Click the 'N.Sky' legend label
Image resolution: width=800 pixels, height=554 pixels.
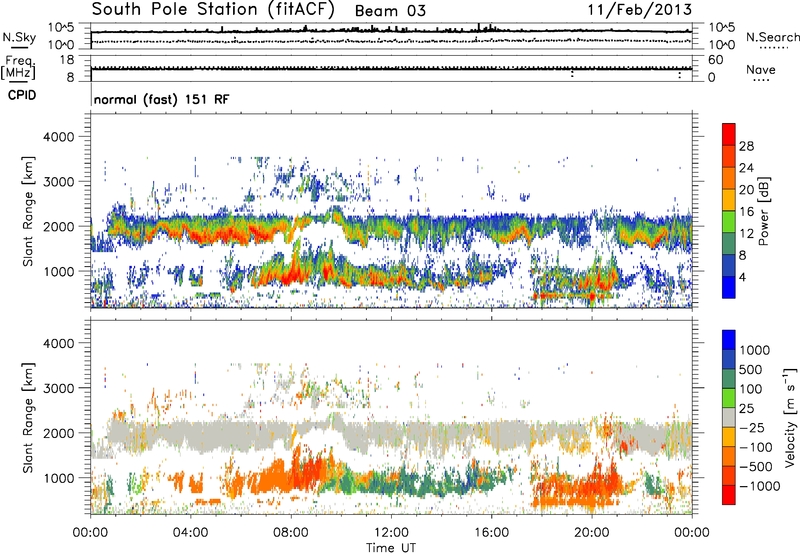[19, 37]
